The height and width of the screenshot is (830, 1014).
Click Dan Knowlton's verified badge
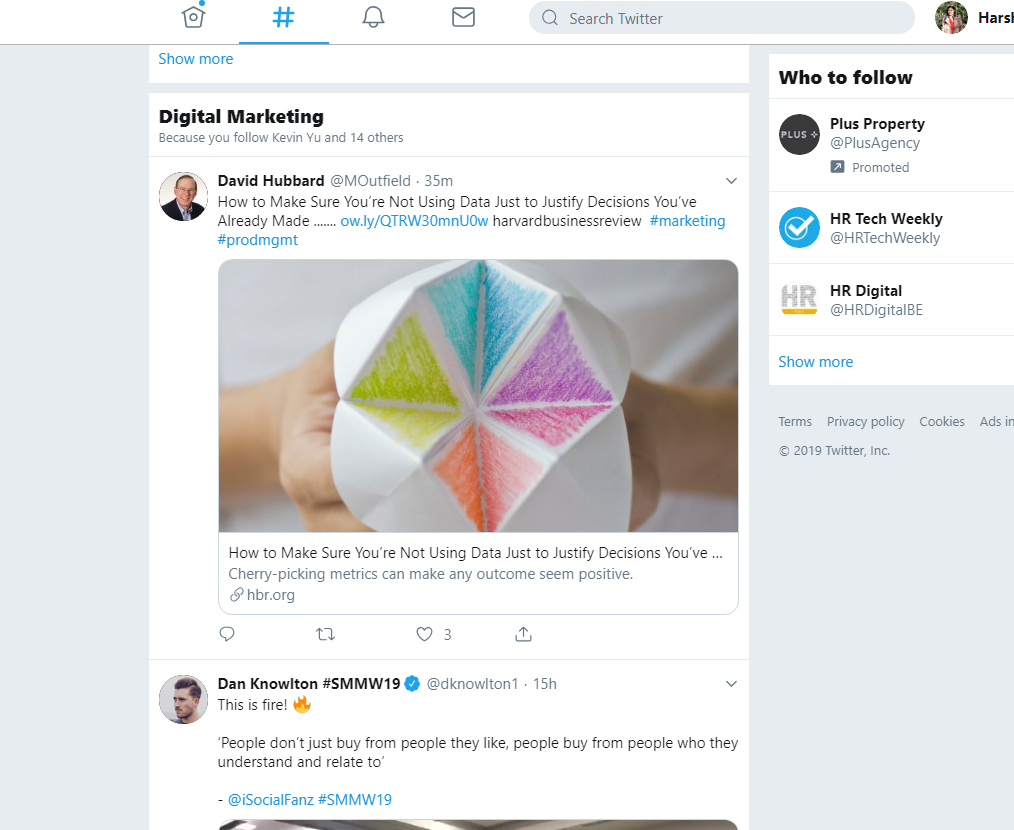pos(412,683)
